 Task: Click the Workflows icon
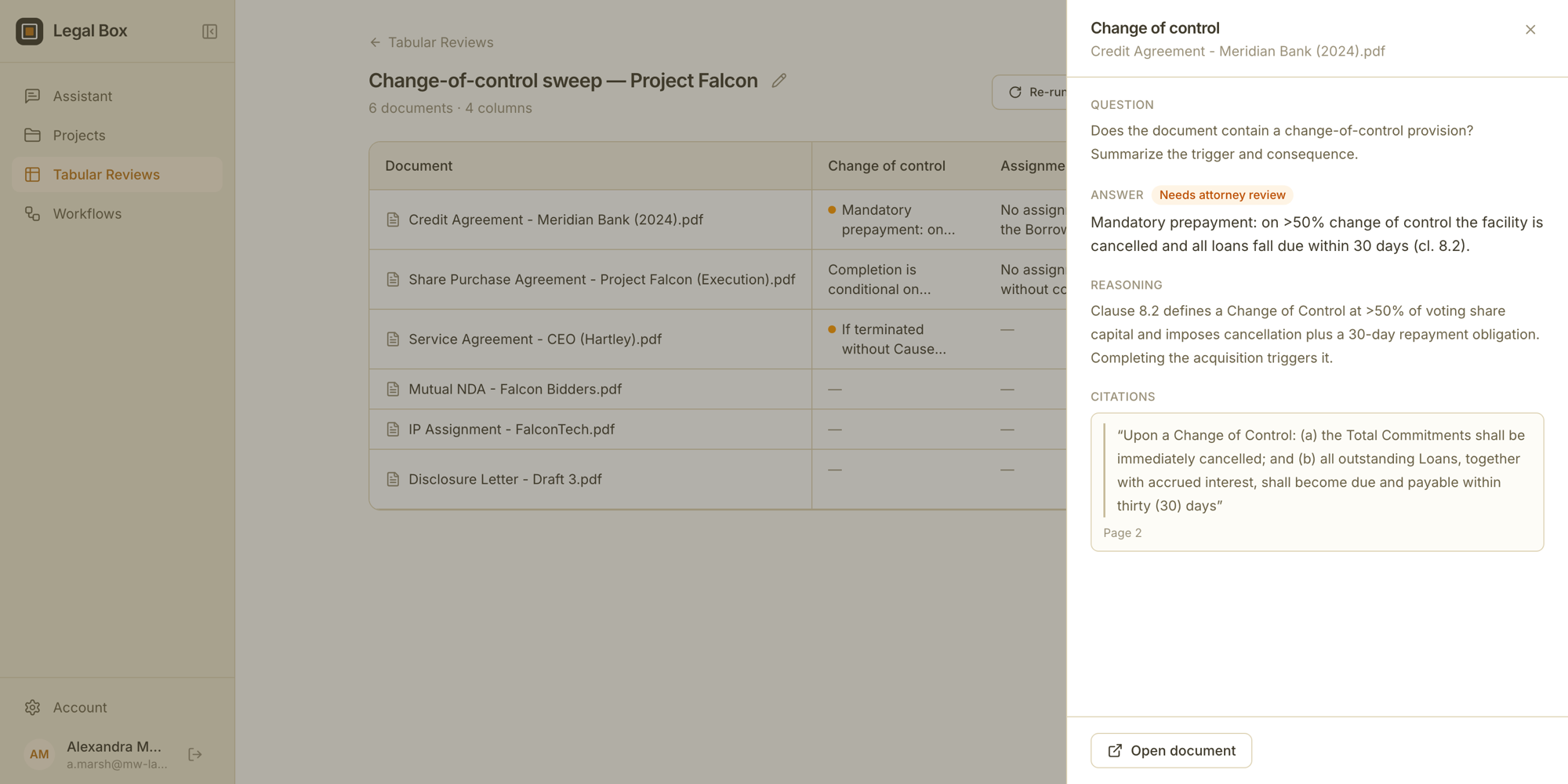click(x=32, y=213)
